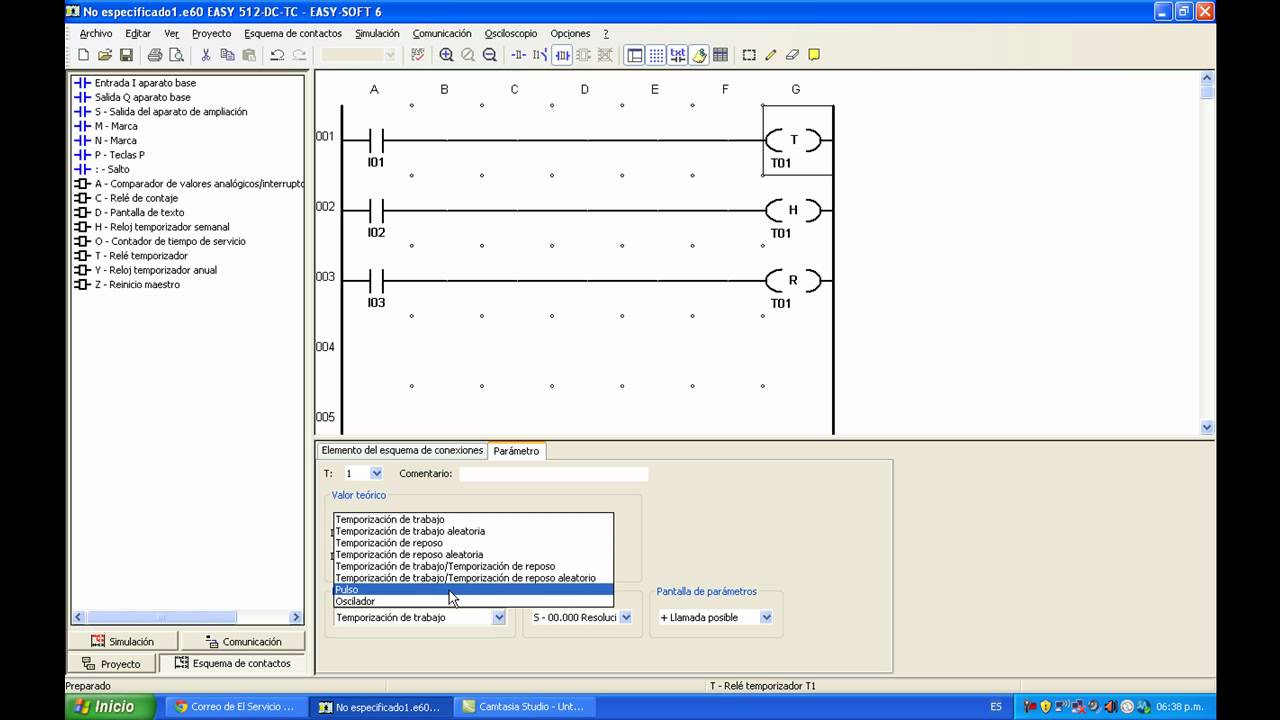Click the panel layout view toolbar icon
Image resolution: width=1280 pixels, height=720 pixels.
tap(634, 55)
